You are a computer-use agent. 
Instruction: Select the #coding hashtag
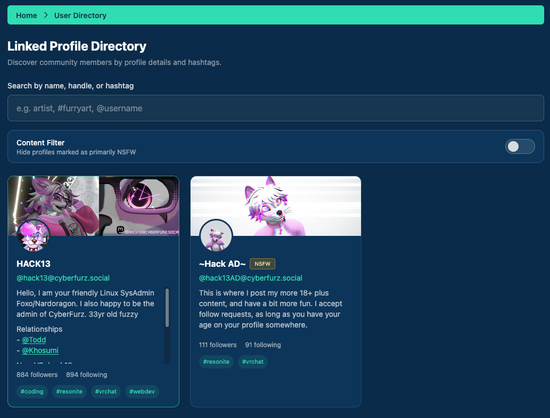32,391
